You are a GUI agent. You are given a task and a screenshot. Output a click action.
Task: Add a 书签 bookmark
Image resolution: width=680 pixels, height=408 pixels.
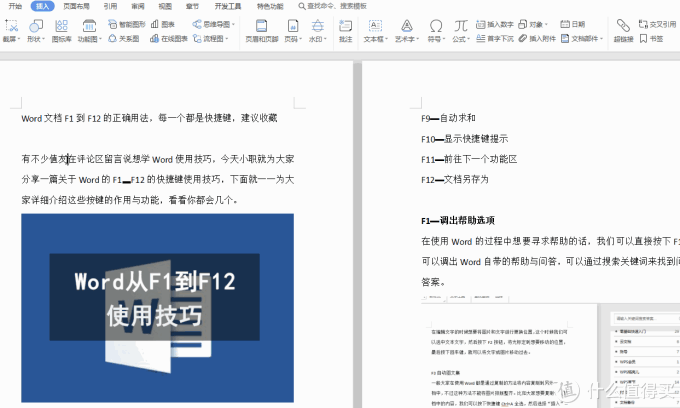point(652,39)
